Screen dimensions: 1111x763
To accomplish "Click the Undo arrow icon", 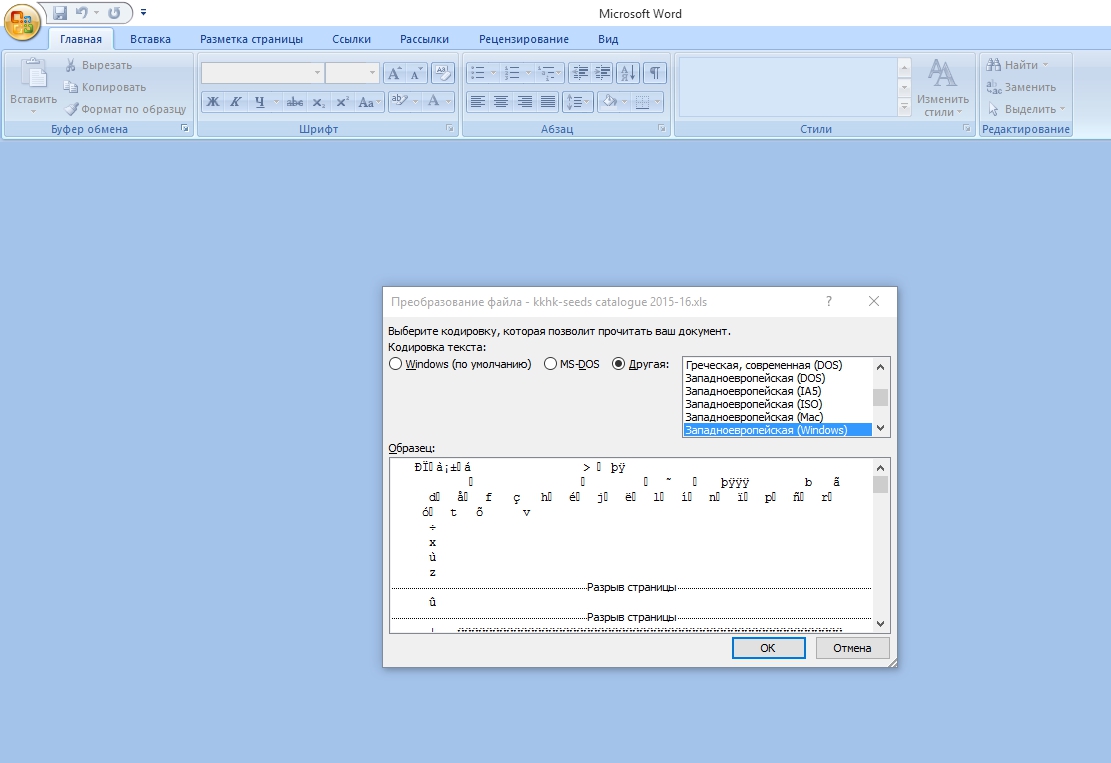I will click(81, 13).
